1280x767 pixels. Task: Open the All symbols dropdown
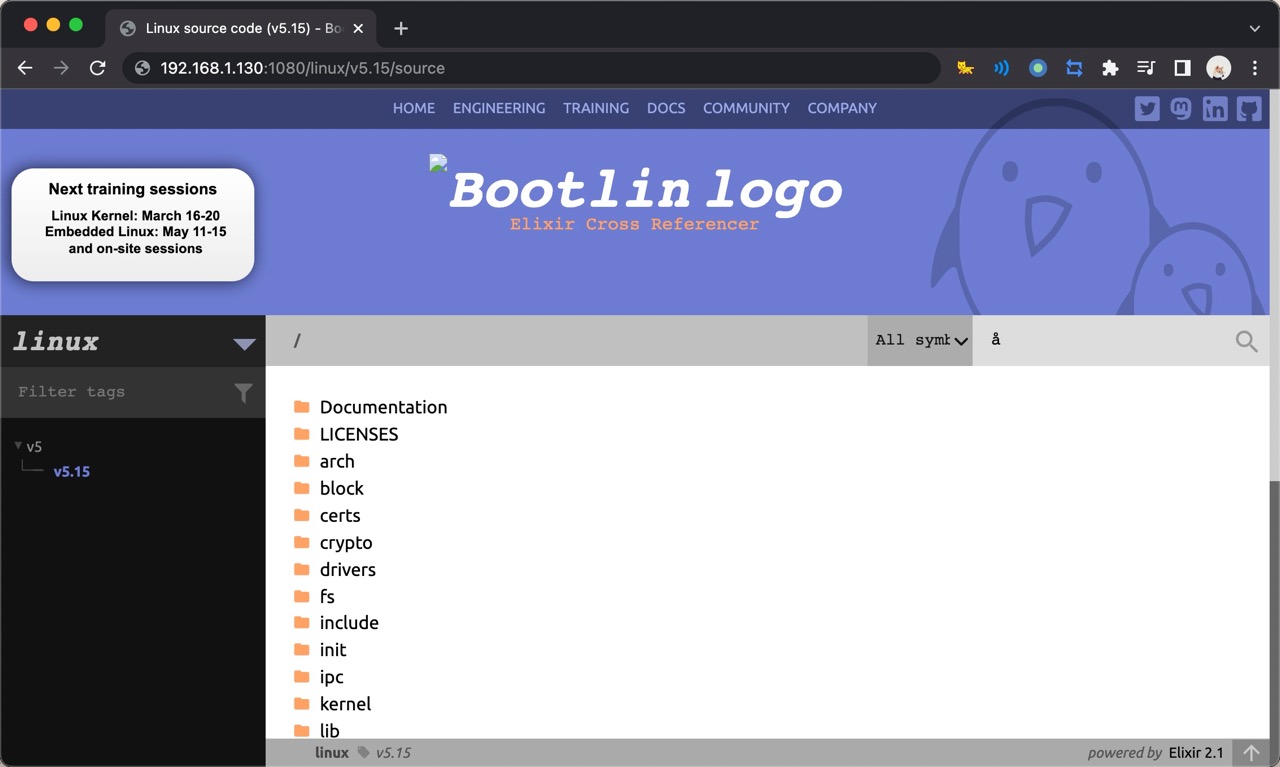919,340
